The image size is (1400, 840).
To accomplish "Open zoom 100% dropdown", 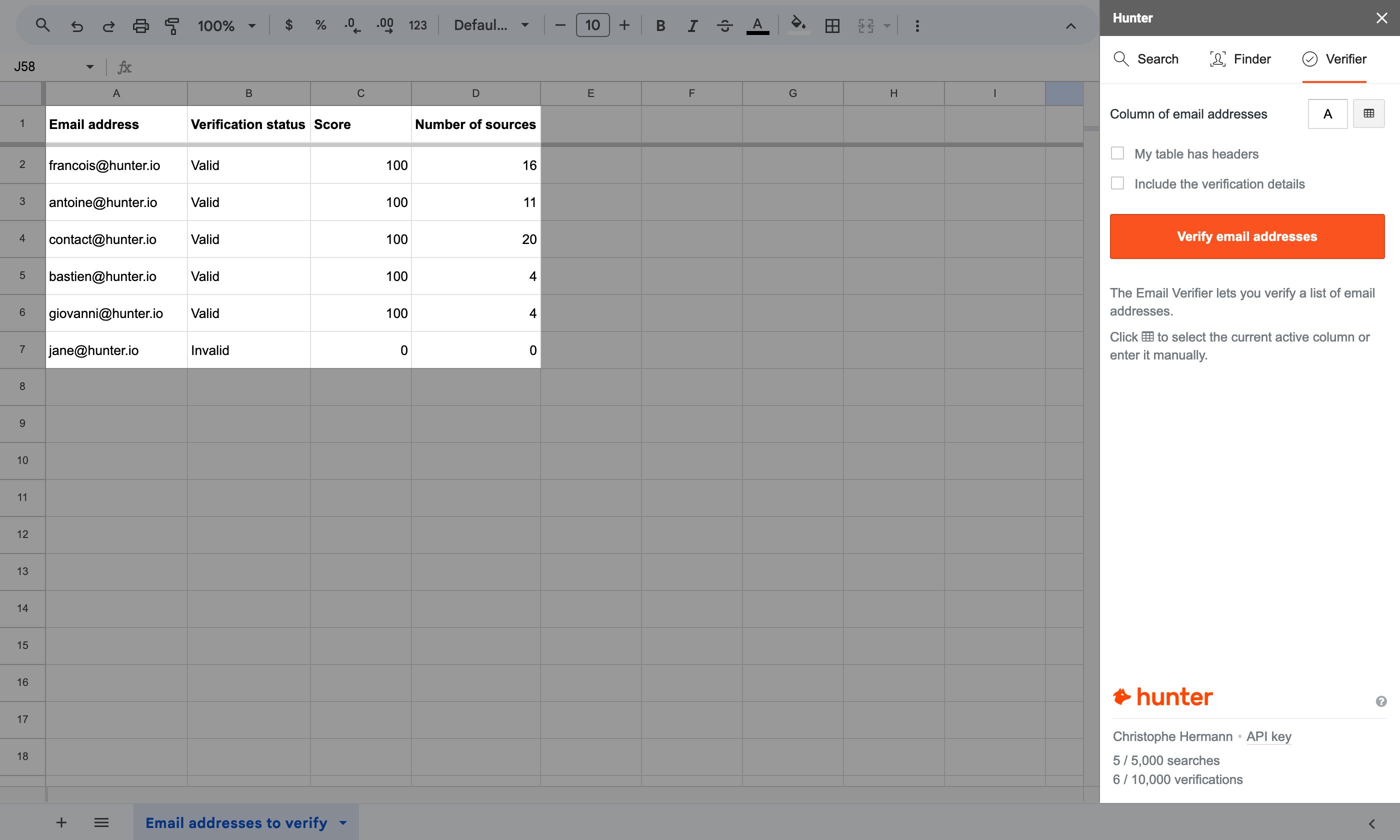I will click(x=226, y=25).
